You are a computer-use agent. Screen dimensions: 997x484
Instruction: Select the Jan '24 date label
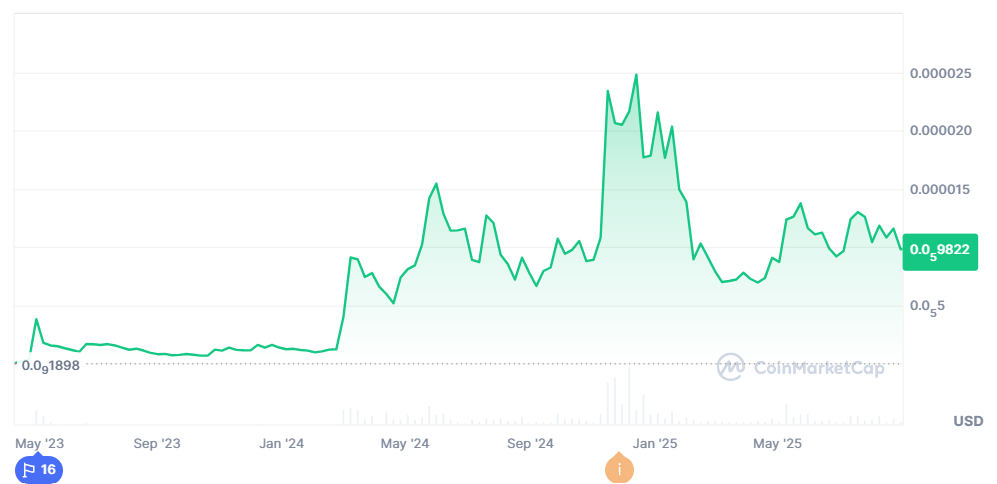click(282, 443)
